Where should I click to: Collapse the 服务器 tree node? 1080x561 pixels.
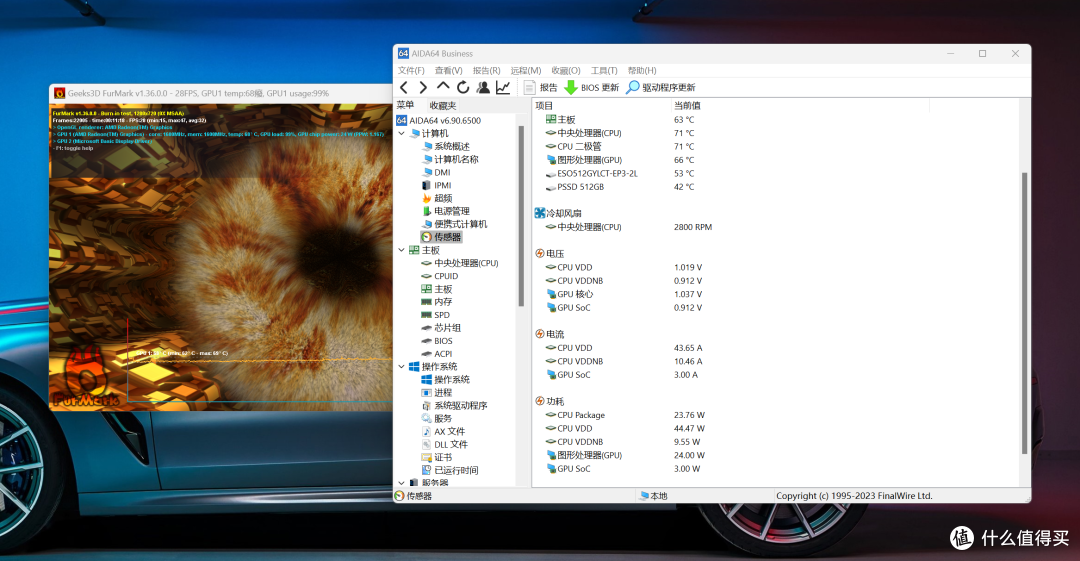(402, 482)
